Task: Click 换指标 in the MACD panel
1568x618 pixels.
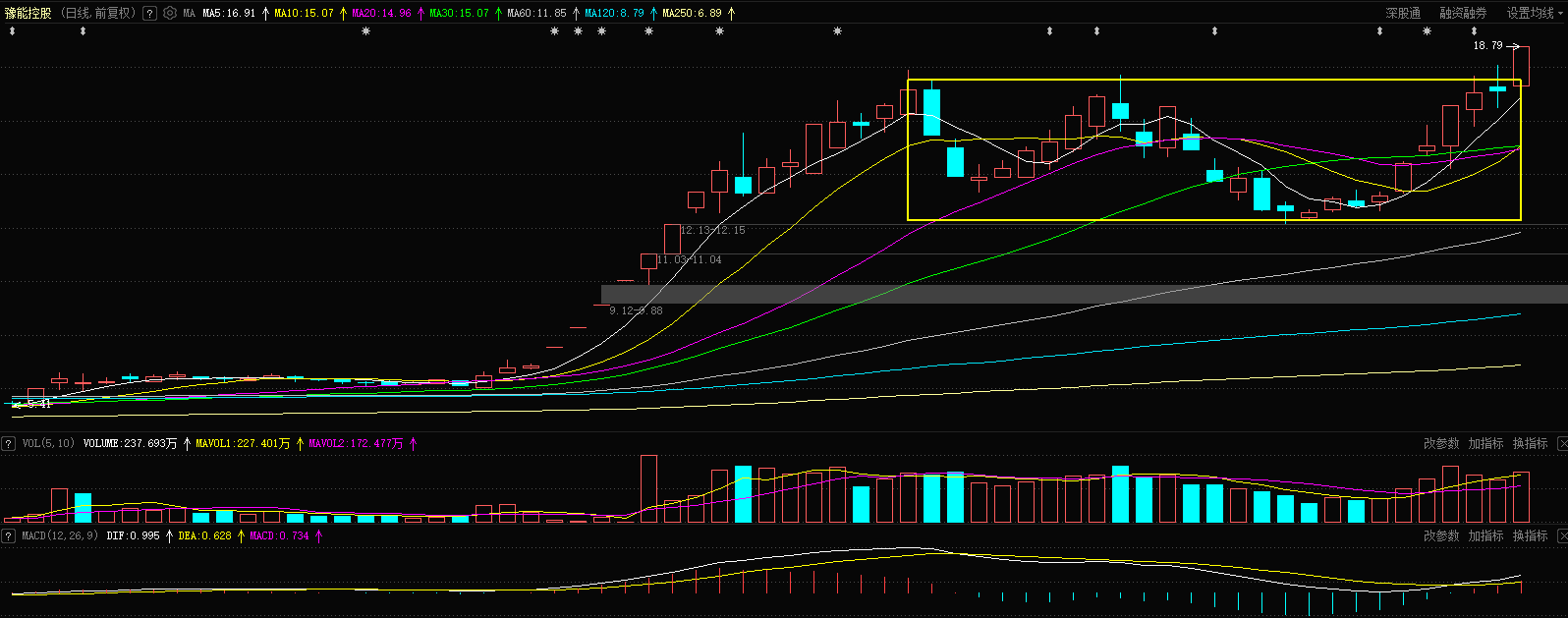Action: click(1530, 535)
